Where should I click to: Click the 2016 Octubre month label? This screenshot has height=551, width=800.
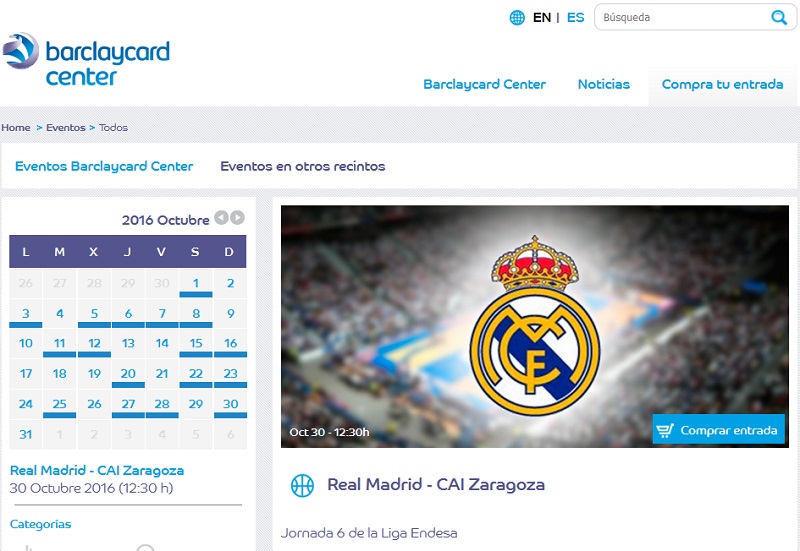coord(165,220)
